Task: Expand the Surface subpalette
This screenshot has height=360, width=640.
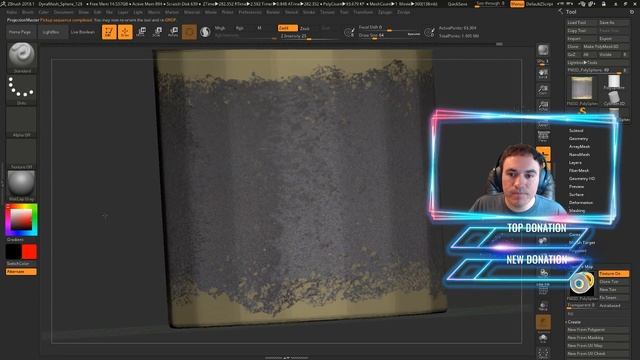Action: click(576, 195)
